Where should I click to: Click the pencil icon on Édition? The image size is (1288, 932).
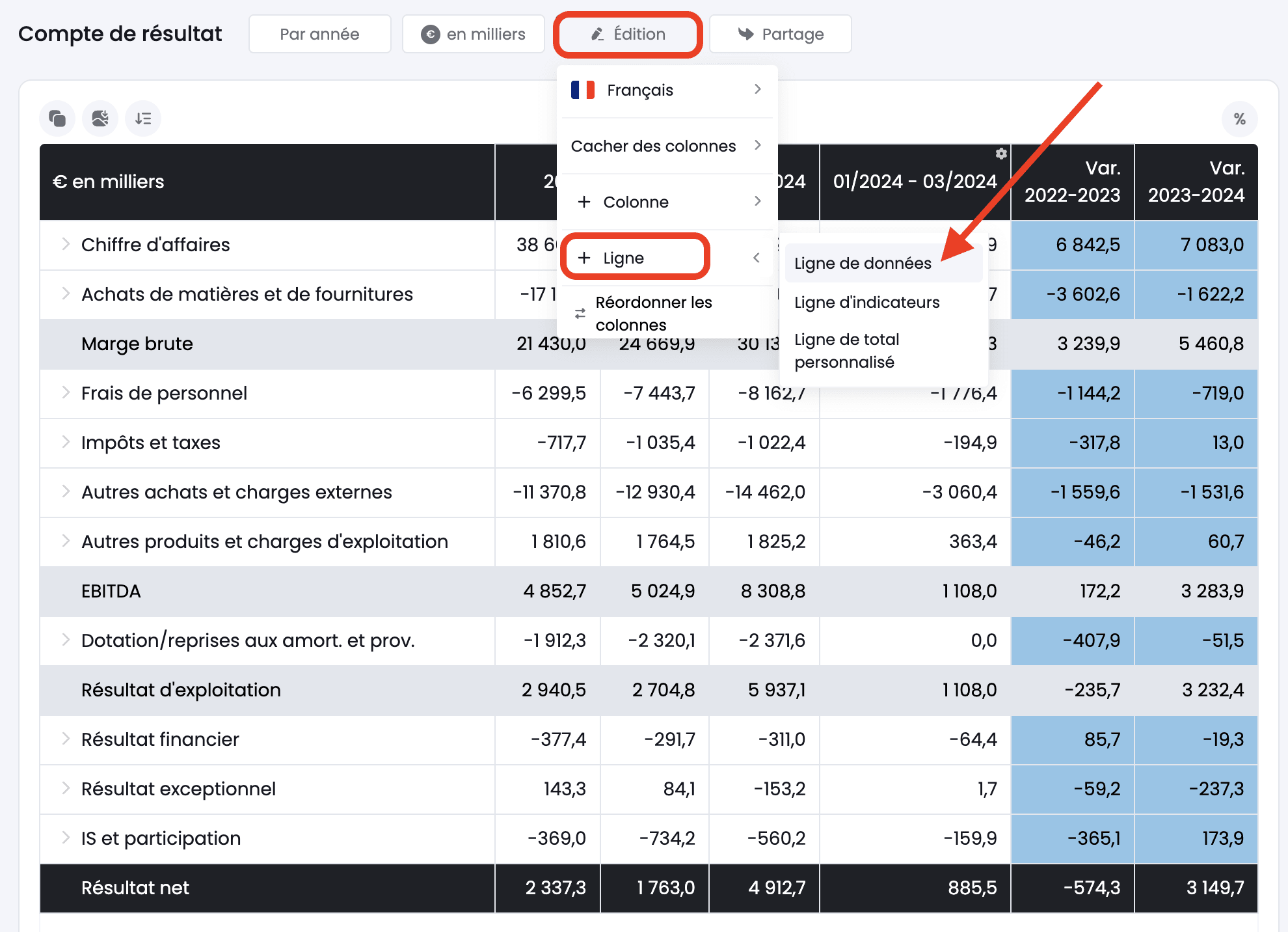pyautogui.click(x=597, y=34)
